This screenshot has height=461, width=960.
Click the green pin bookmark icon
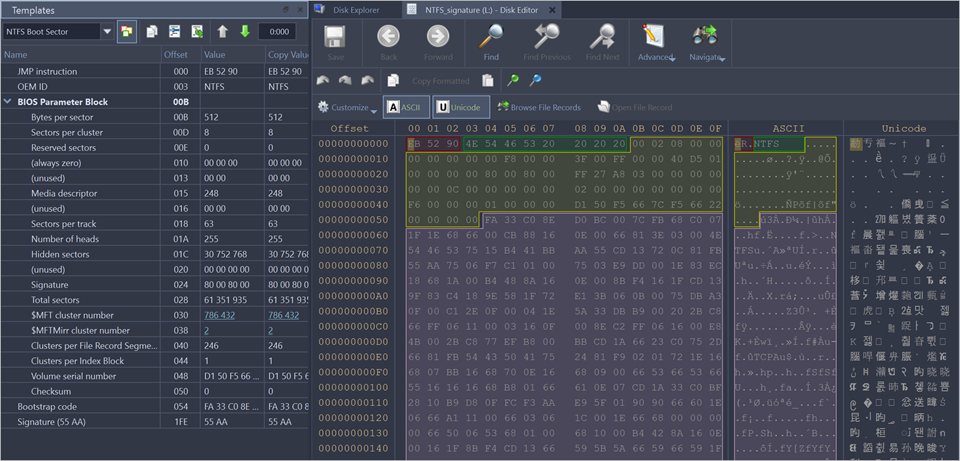tap(512, 80)
